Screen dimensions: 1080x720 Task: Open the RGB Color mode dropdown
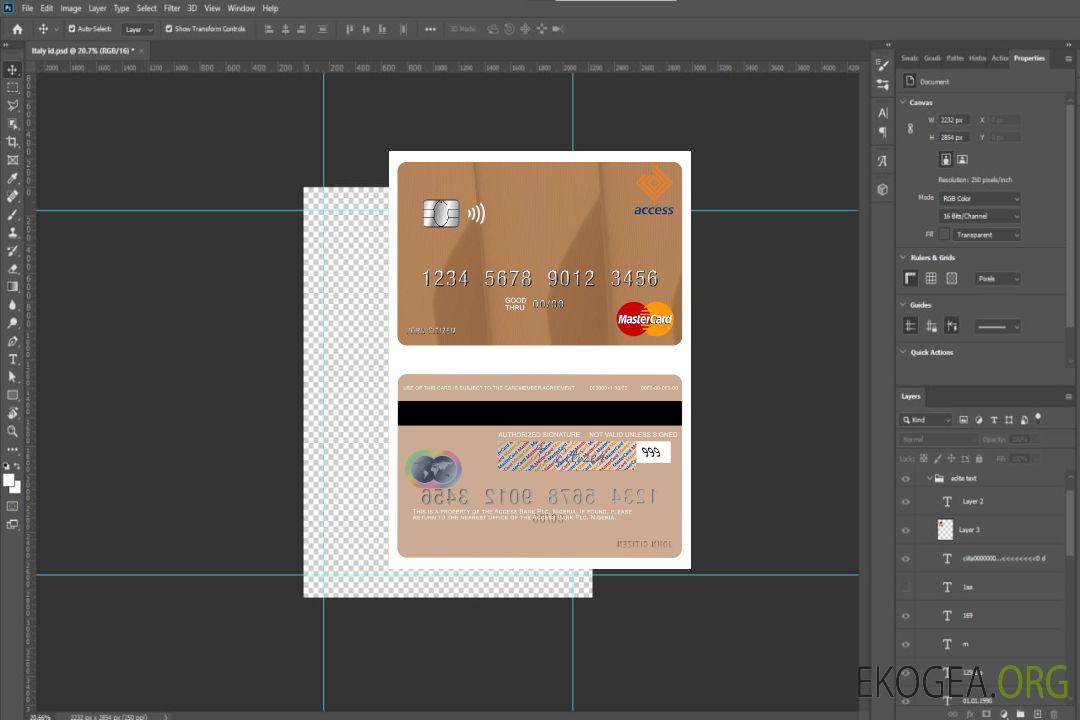(980, 199)
